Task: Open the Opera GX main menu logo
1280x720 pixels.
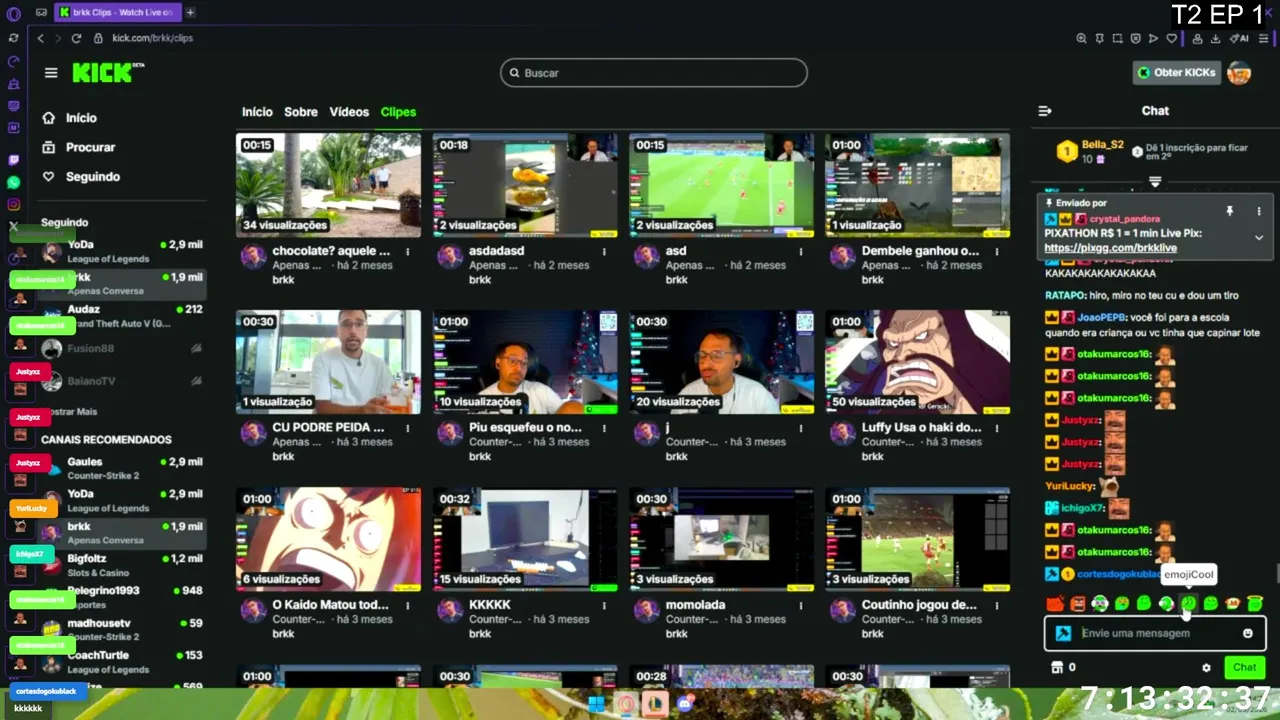Action: 13,14
